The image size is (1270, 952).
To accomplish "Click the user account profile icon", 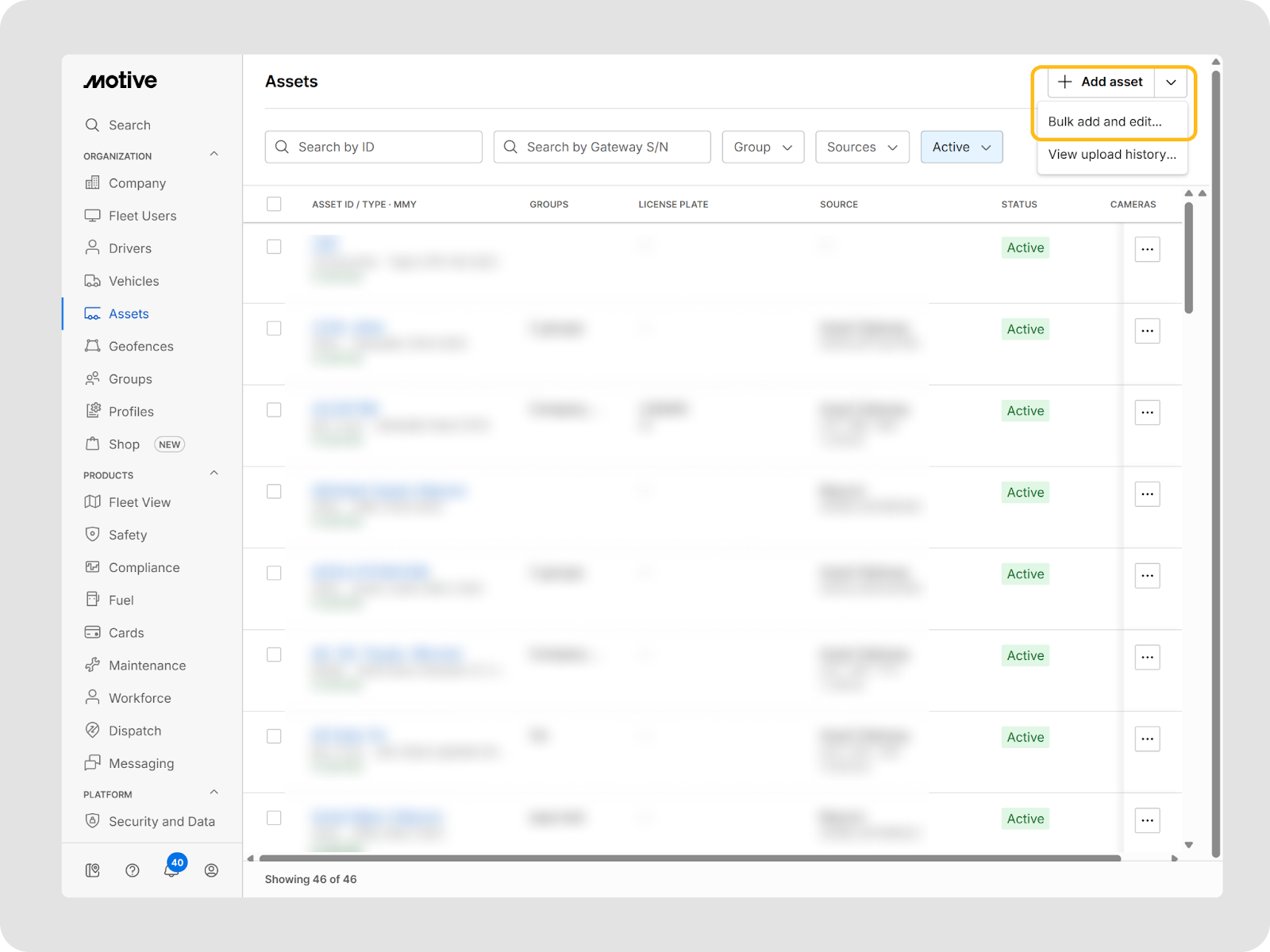I will click(211, 870).
